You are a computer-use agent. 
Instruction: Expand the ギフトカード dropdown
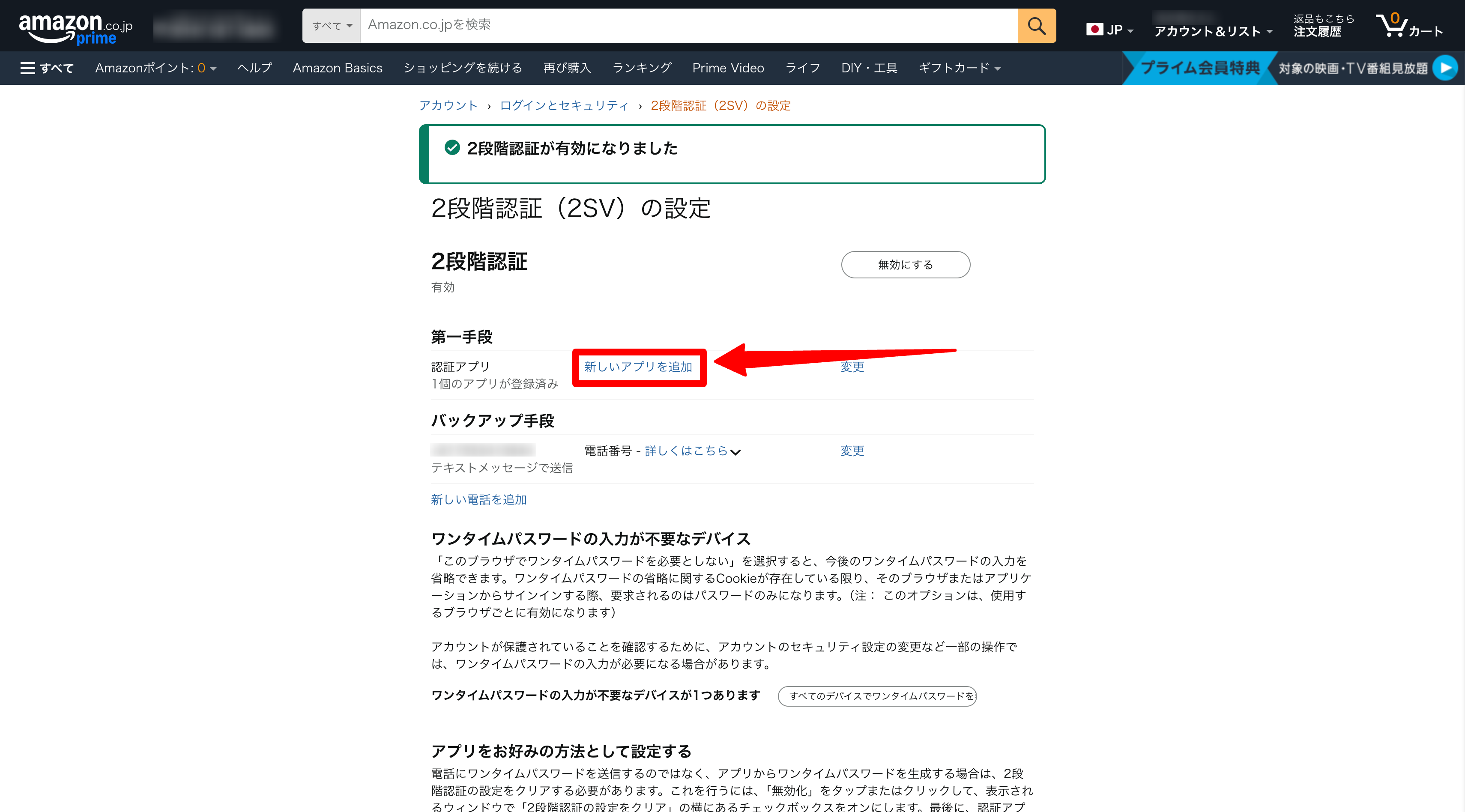[x=959, y=68]
